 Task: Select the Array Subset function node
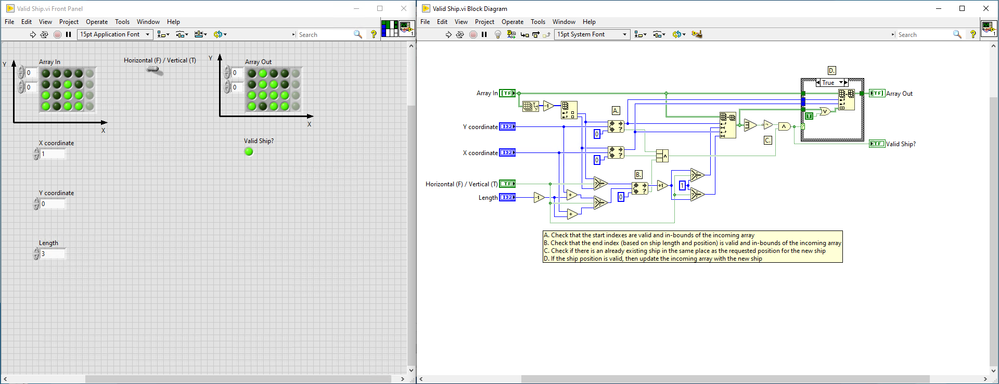pyautogui.click(x=727, y=125)
